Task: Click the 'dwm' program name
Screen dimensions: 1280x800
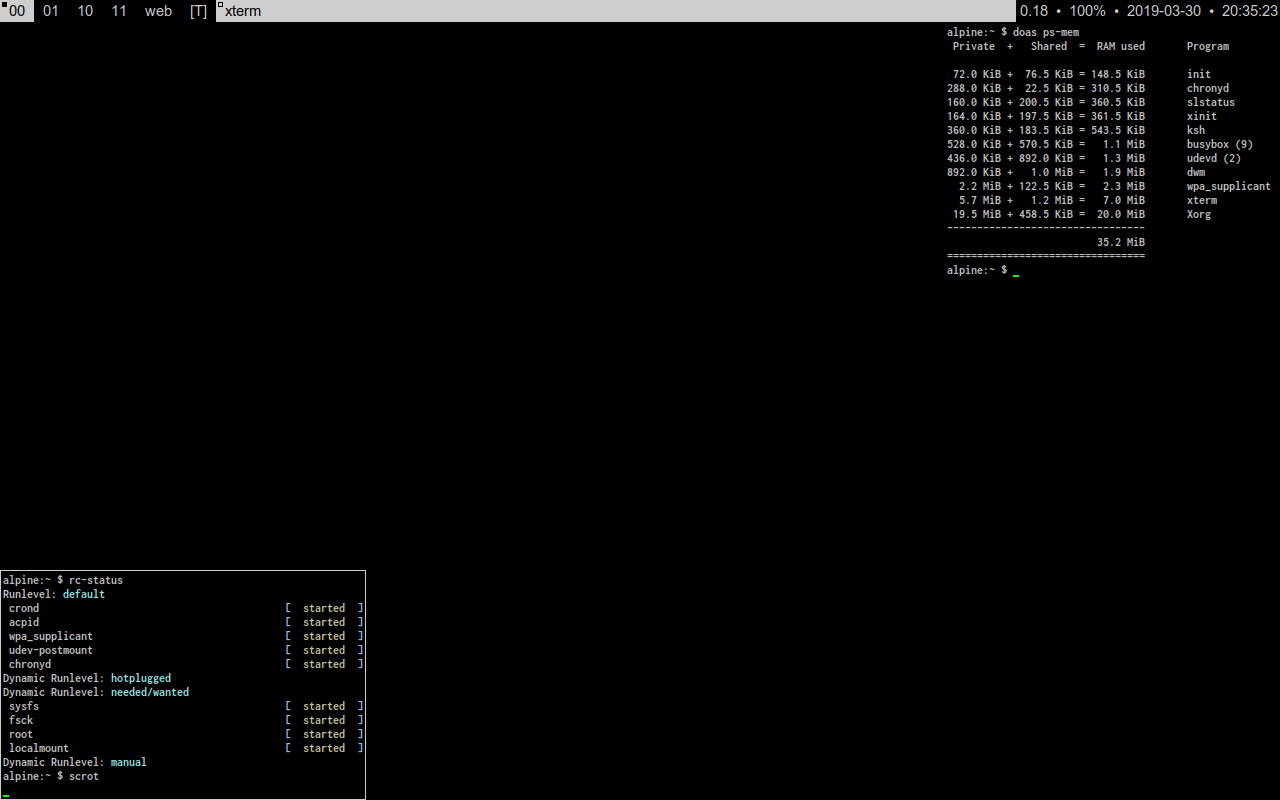Action: coord(1196,172)
